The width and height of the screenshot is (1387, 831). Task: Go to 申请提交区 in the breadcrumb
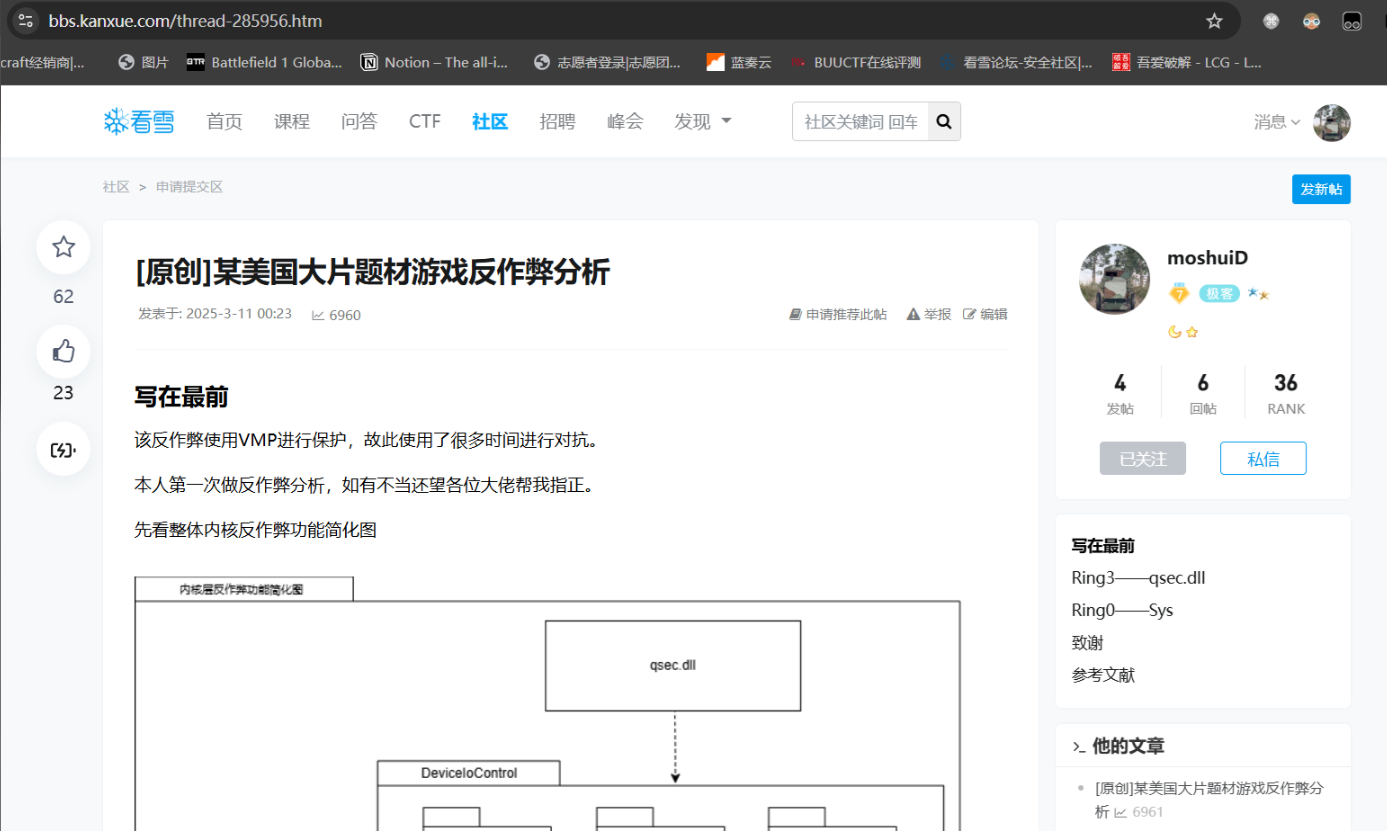(x=189, y=187)
